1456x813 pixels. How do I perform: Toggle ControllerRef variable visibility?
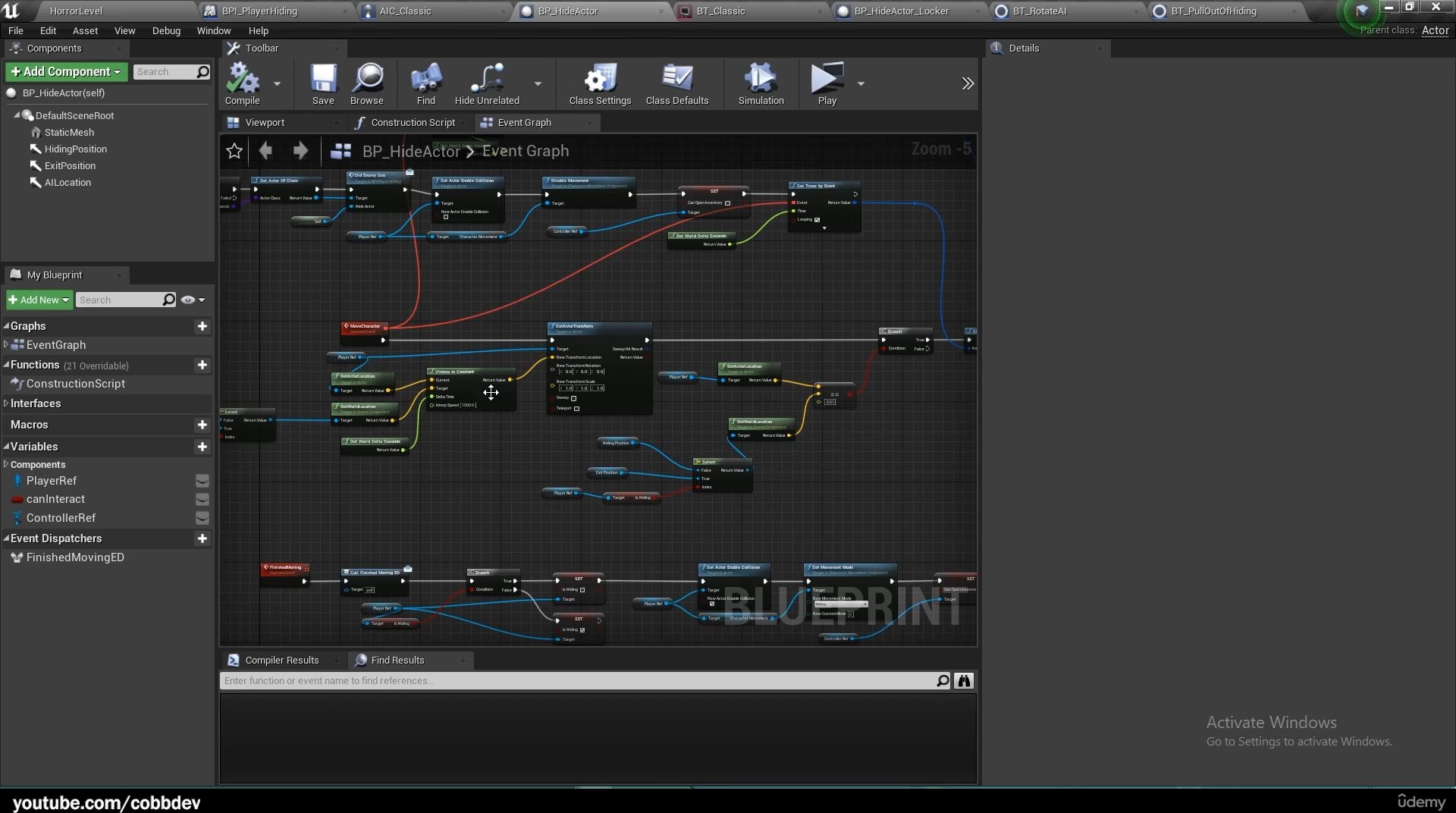click(202, 518)
